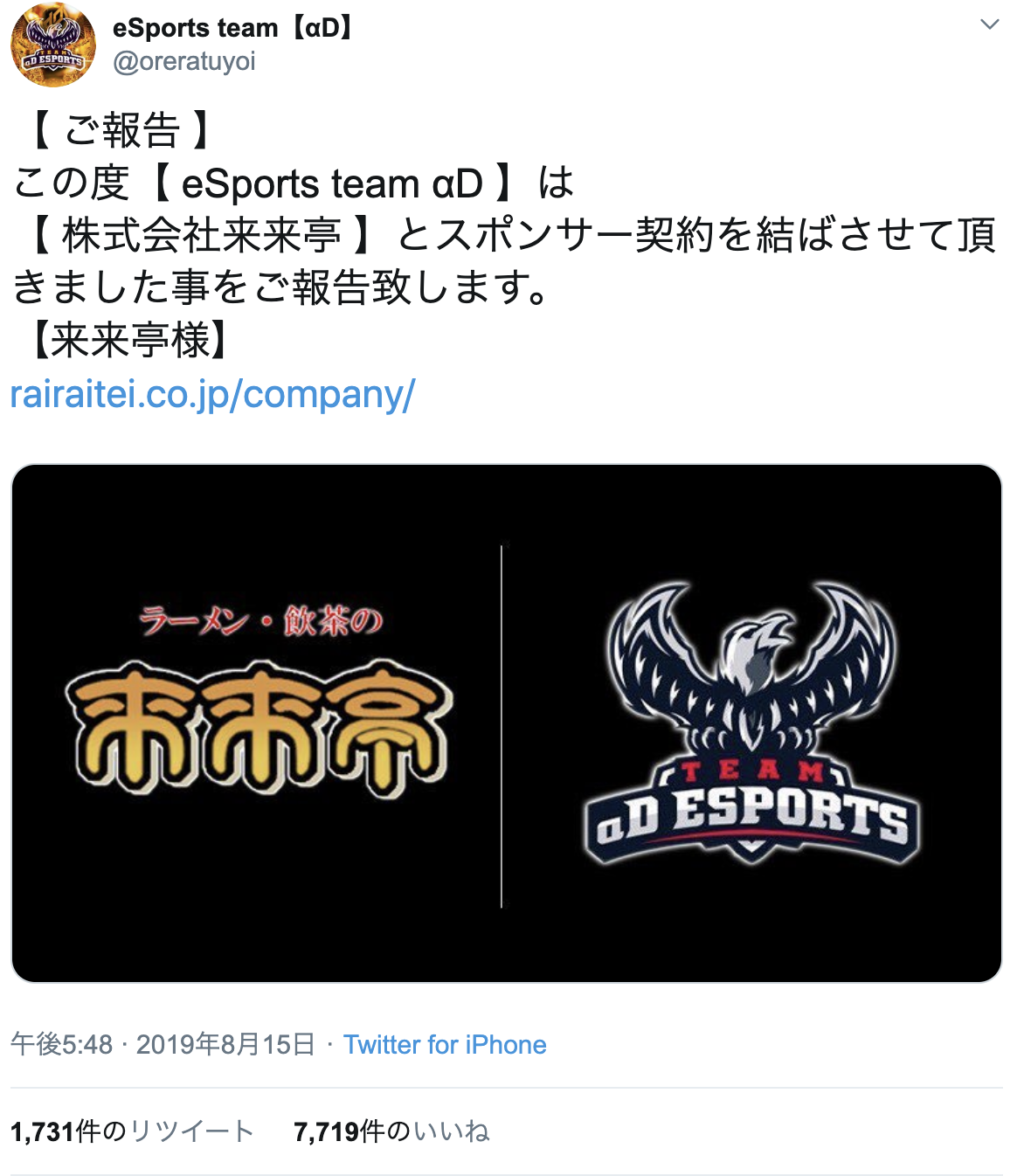Viewport: 1024px width, 1176px height.
Task: Show the 7,719件のいいね list
Action: pos(391,1131)
